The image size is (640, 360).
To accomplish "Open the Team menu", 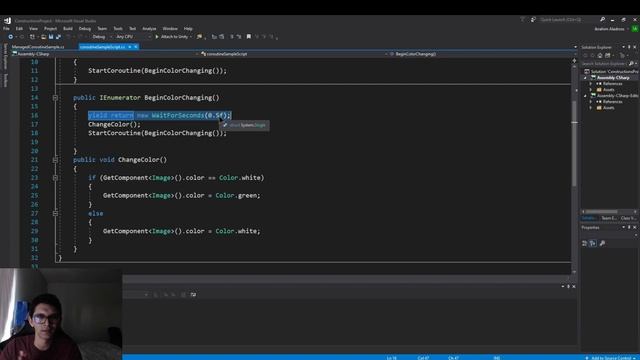I will pos(102,29).
